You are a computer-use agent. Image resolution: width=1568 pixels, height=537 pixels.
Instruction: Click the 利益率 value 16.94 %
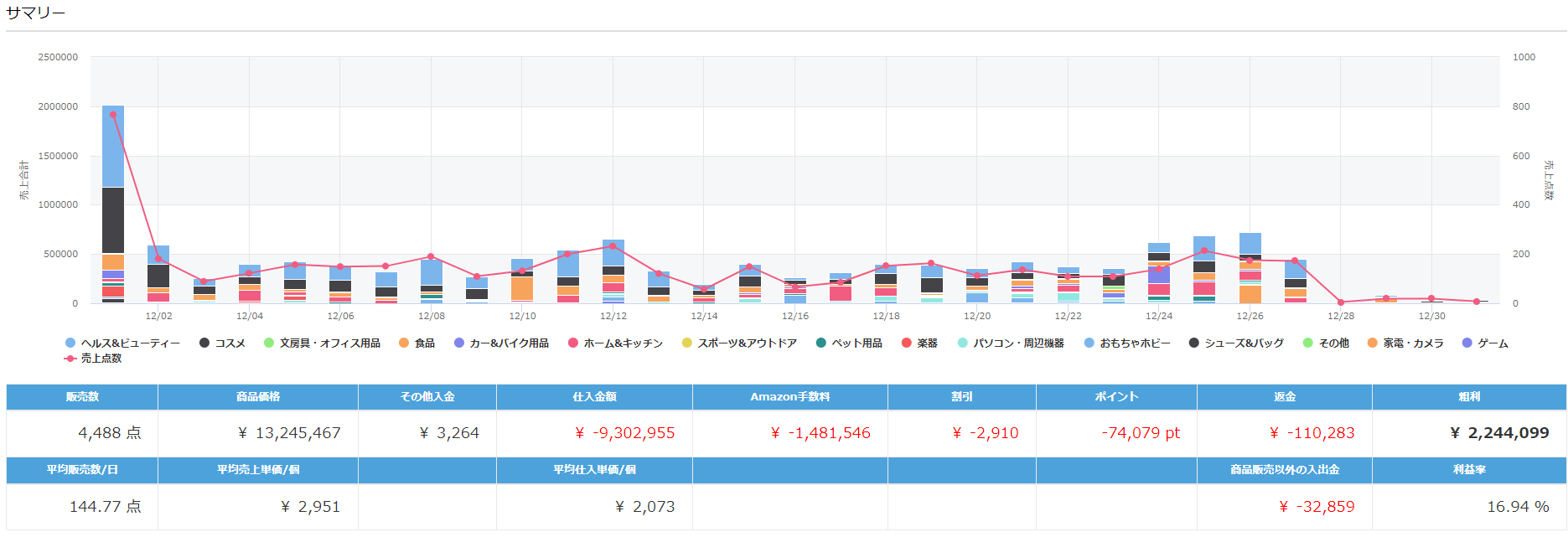pyautogui.click(x=1517, y=507)
